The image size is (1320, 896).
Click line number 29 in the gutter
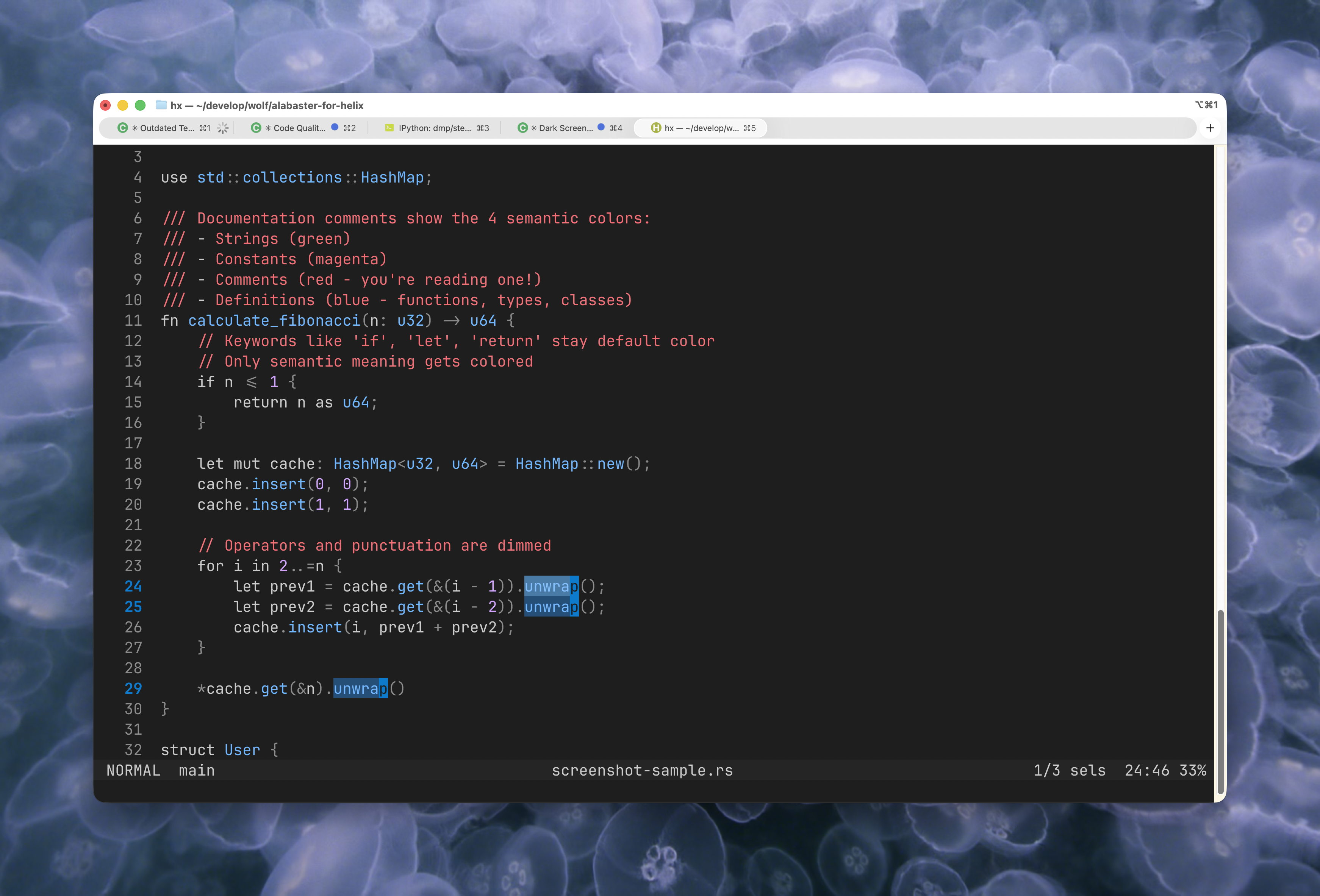133,688
